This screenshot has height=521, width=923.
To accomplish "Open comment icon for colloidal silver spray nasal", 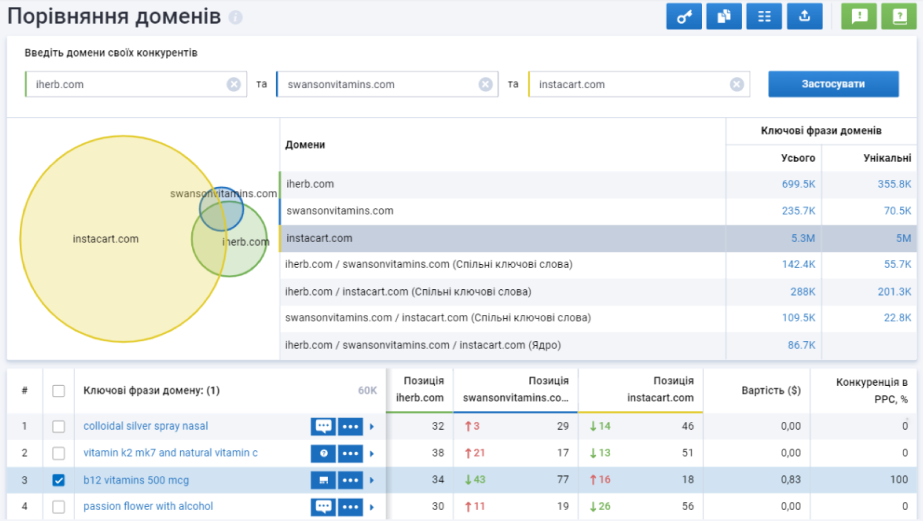I will click(x=323, y=426).
